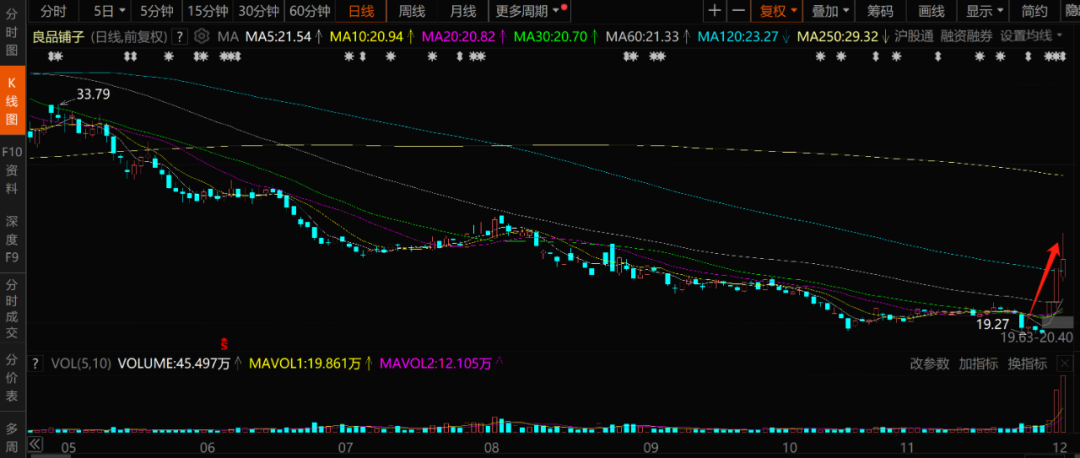Viewport: 1080px width, 458px height.
Task: Click the 33.79 high price label
Action: pyautogui.click(x=93, y=95)
